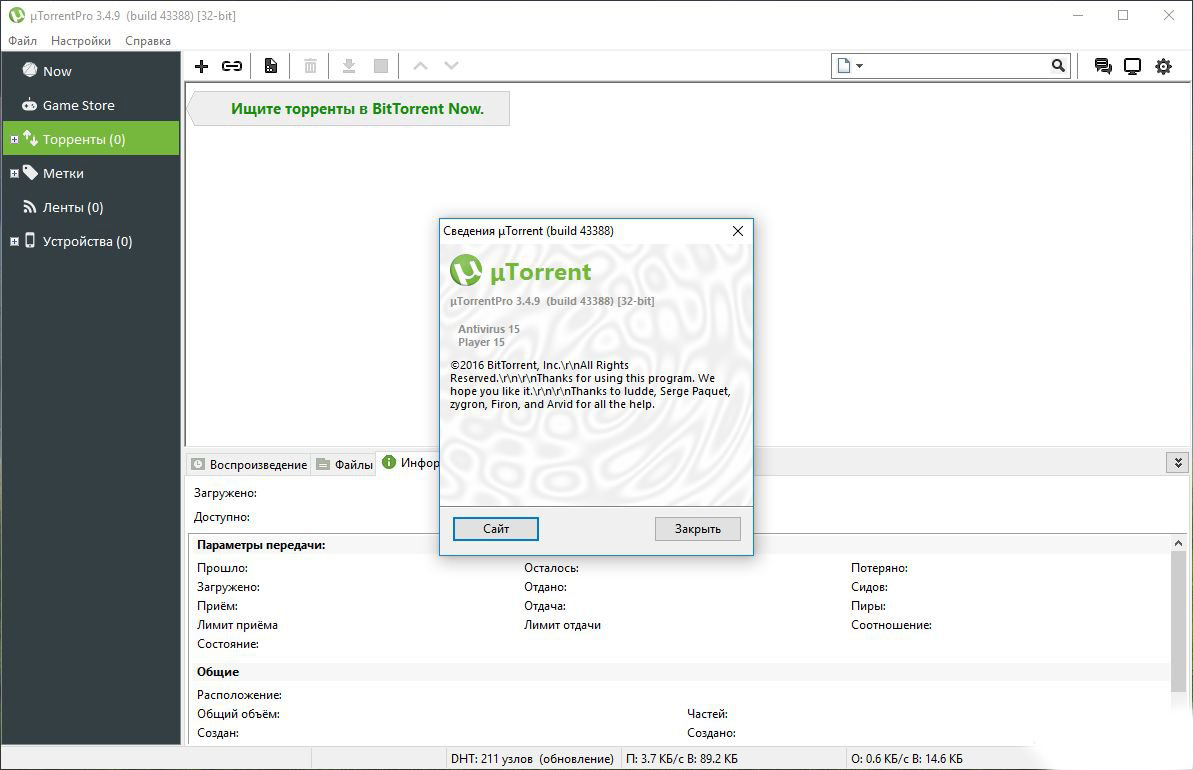The width and height of the screenshot is (1193, 770).
Task: Click into the search input field
Action: pos(957,66)
